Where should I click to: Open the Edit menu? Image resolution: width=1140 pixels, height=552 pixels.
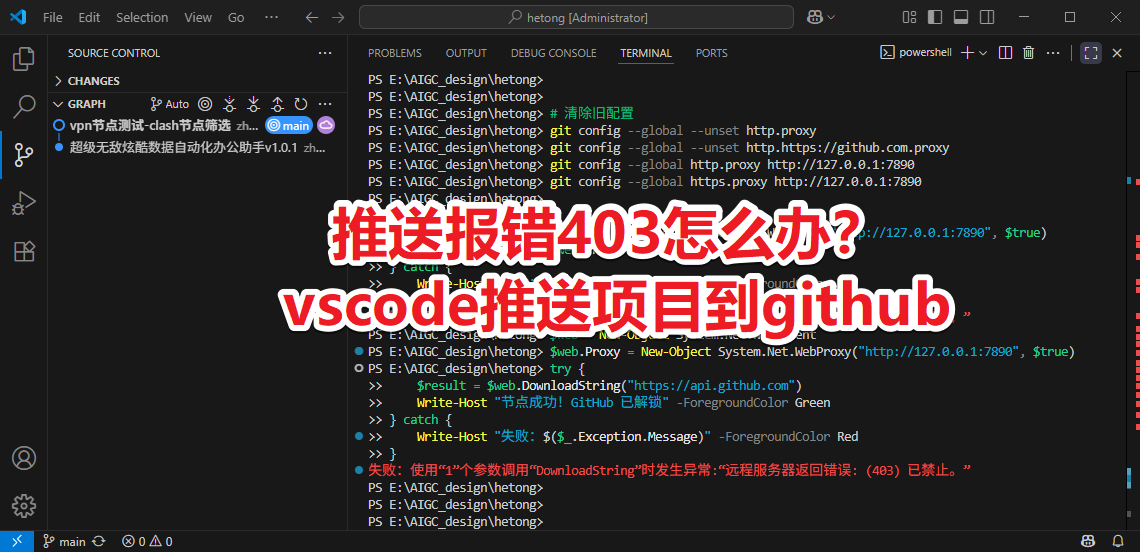[89, 17]
